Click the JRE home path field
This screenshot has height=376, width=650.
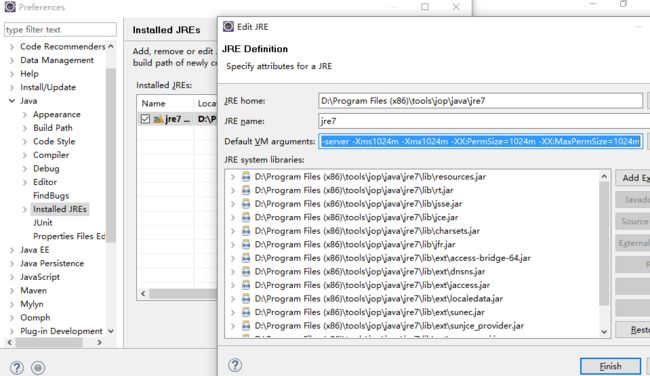click(480, 101)
